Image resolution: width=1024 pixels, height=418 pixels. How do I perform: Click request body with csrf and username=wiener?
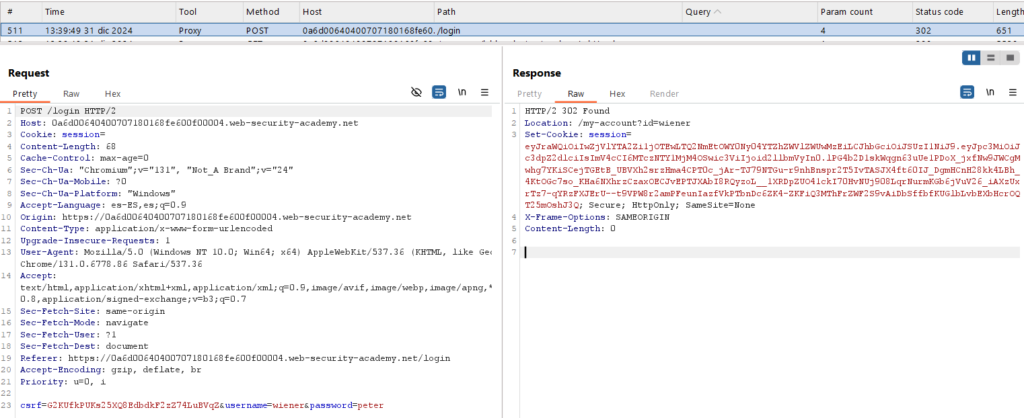click(x=202, y=405)
